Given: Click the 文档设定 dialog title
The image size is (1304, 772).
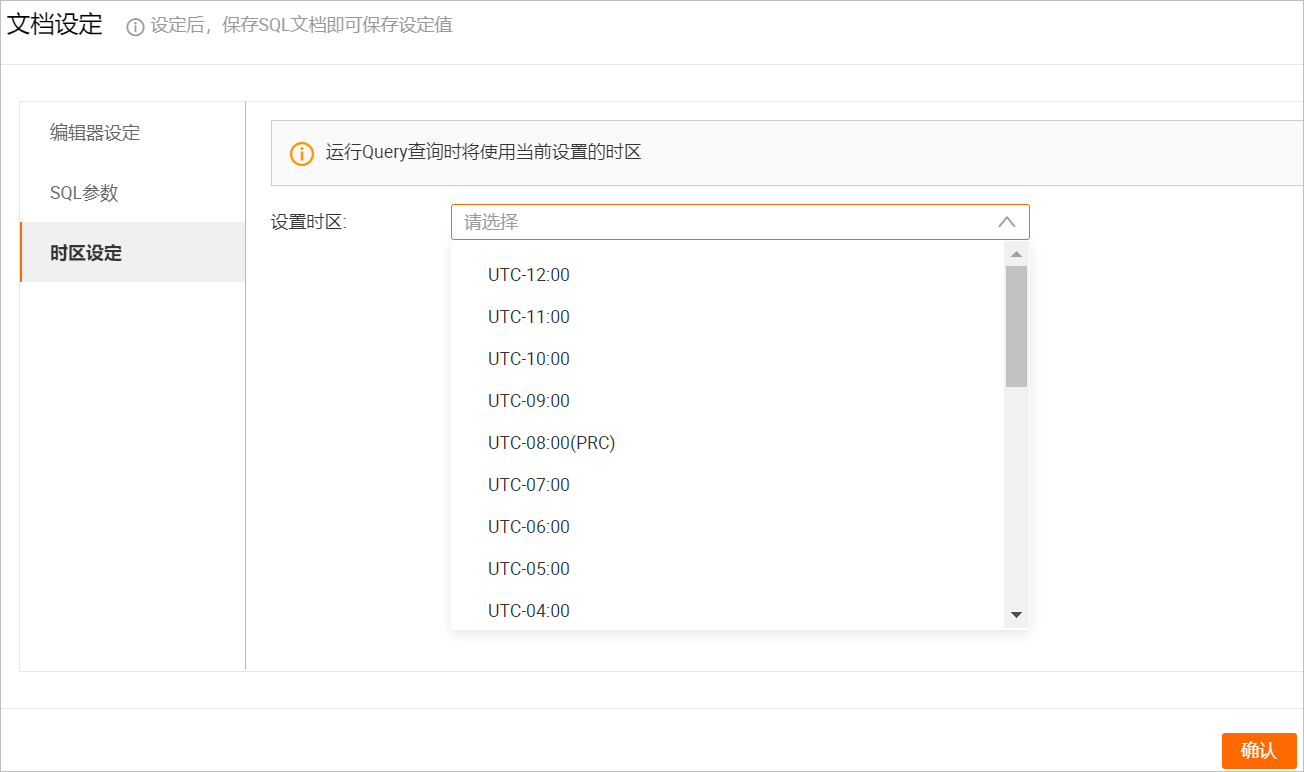Looking at the screenshot, I should (x=55, y=26).
